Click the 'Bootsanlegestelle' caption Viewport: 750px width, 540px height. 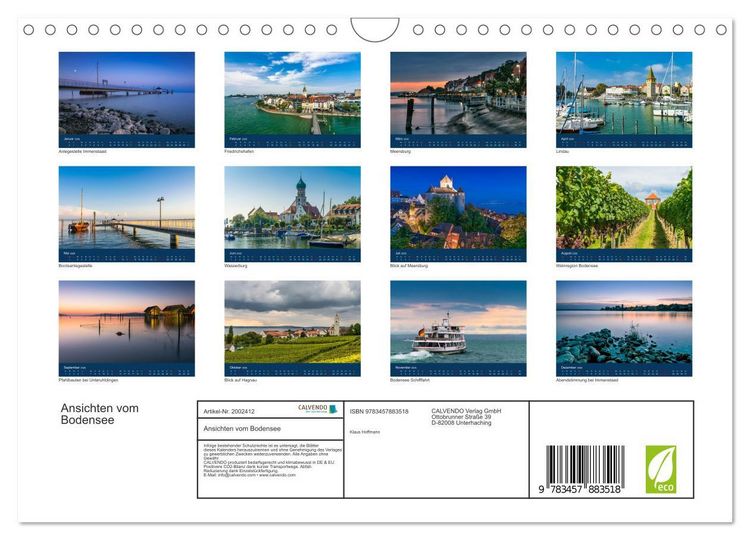coord(76,266)
